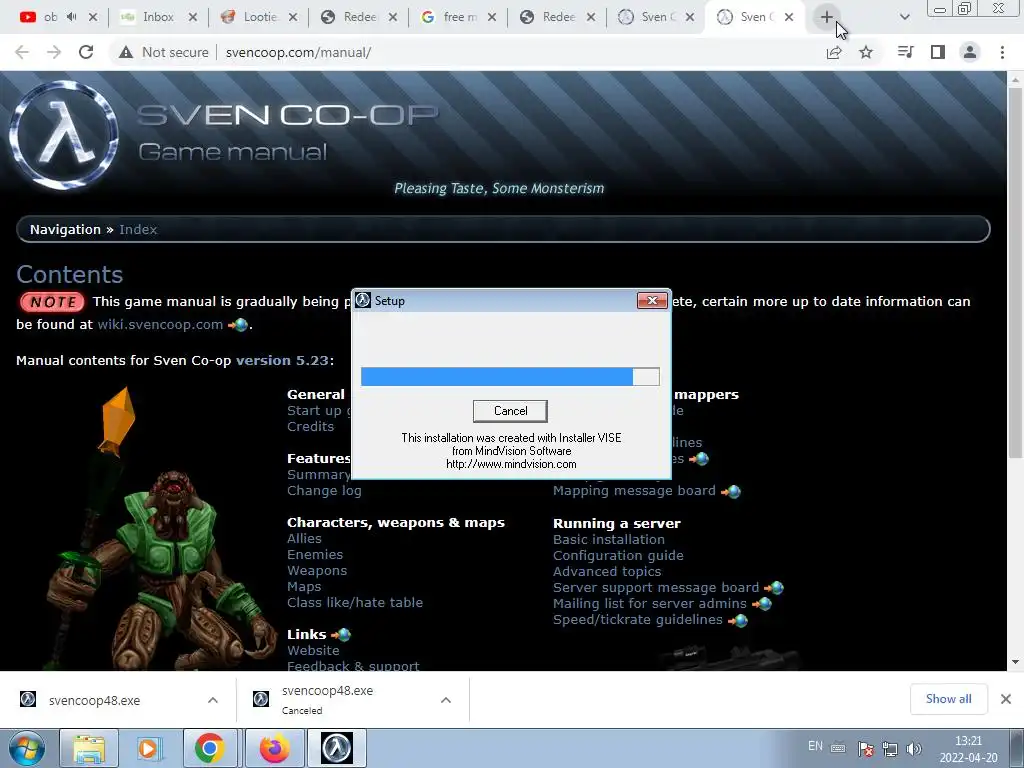
Task: Open the version 5.23 link
Action: 282,360
